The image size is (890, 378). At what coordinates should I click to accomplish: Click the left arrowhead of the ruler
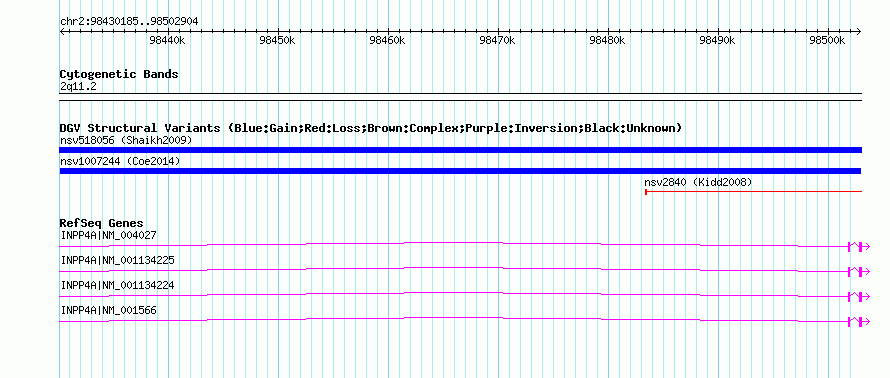click(62, 31)
